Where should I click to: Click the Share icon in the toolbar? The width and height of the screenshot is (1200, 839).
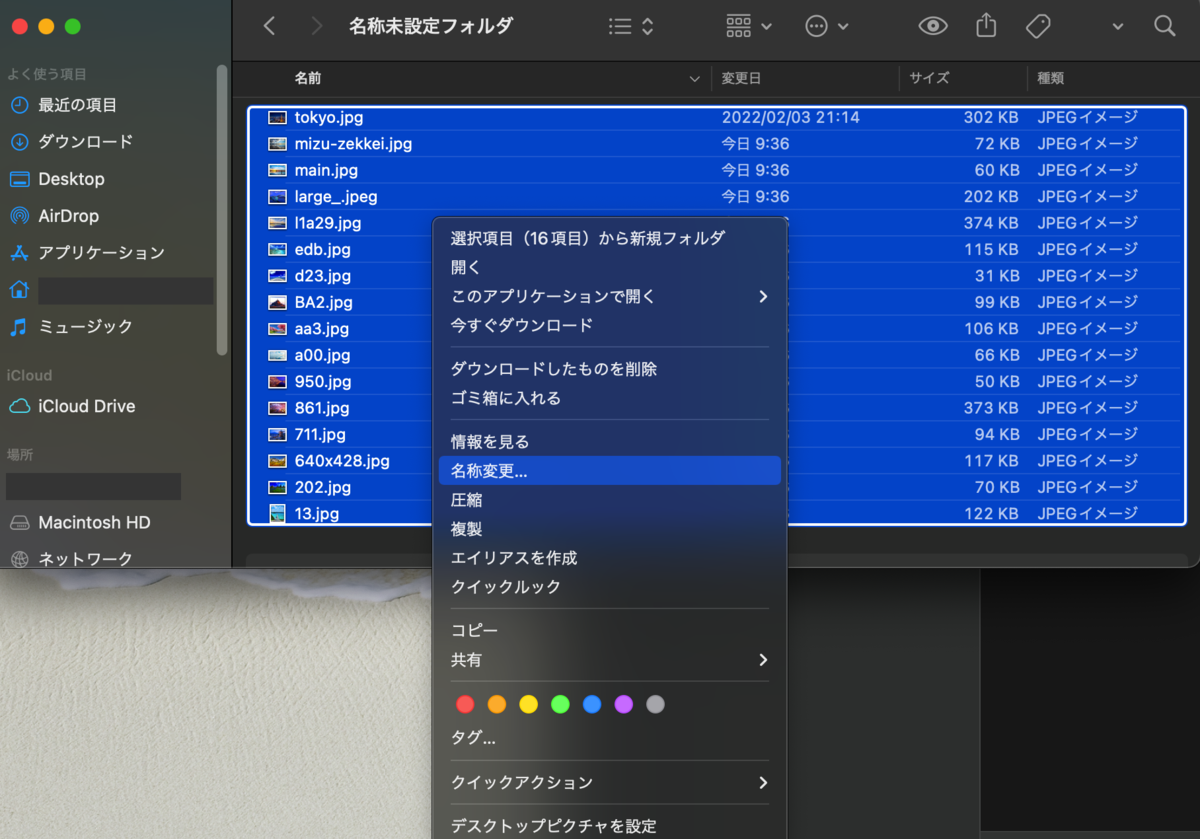pos(985,26)
